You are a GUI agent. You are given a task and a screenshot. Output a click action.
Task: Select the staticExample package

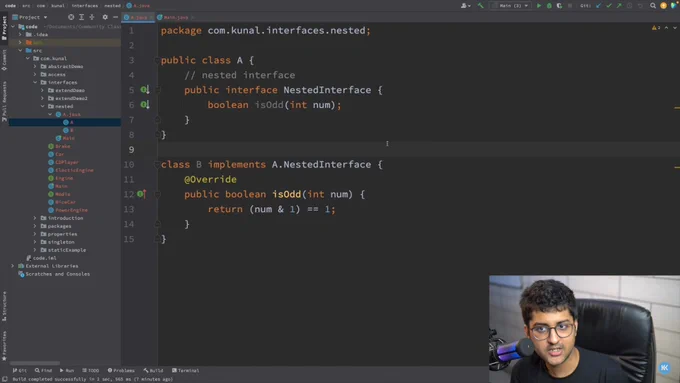[x=63, y=250]
